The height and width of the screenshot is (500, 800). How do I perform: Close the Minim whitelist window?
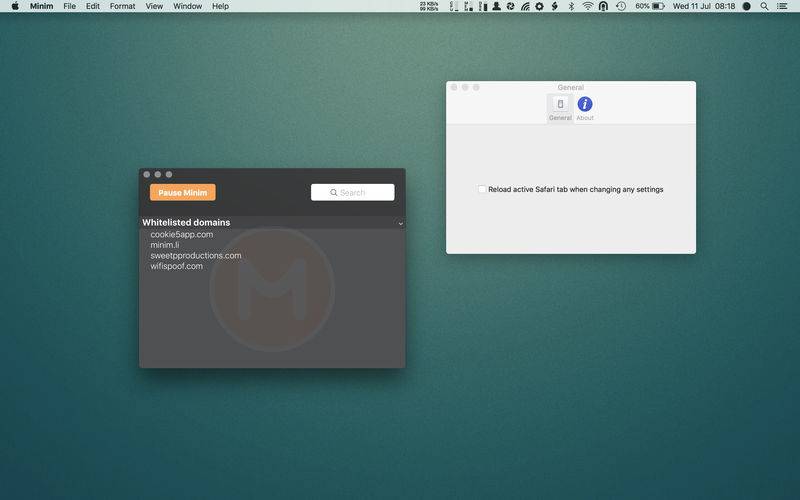pos(147,174)
